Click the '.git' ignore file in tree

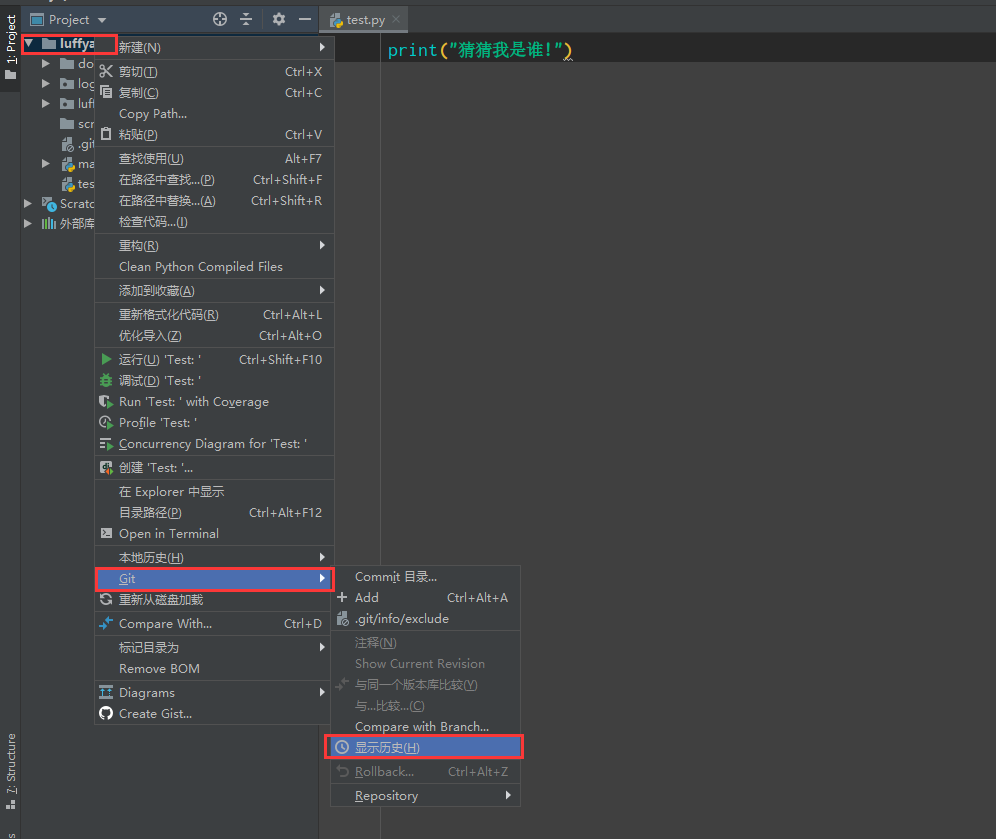[x=77, y=144]
